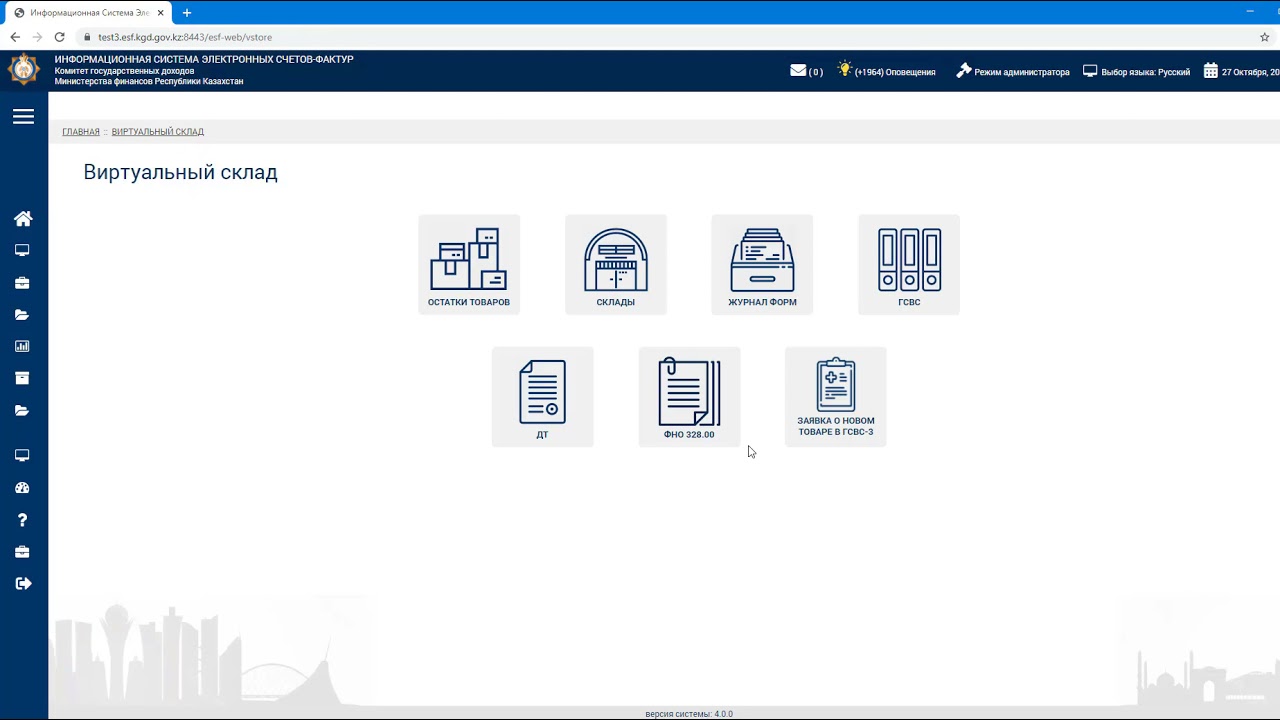Open the ДТ document tile
Viewport: 1280px width, 720px height.
pos(542,397)
